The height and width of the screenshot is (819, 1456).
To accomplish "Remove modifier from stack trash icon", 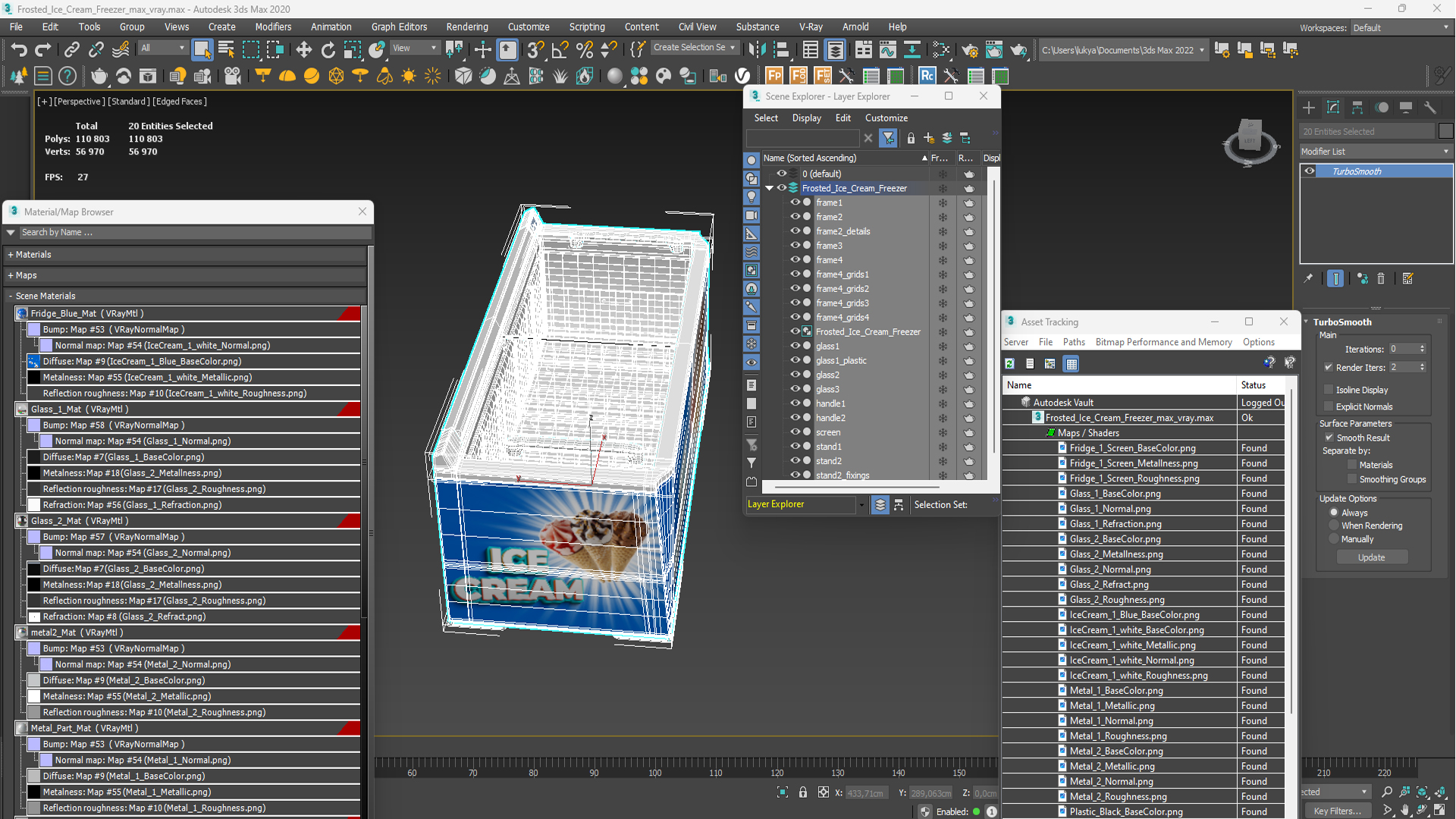I will point(1381,278).
